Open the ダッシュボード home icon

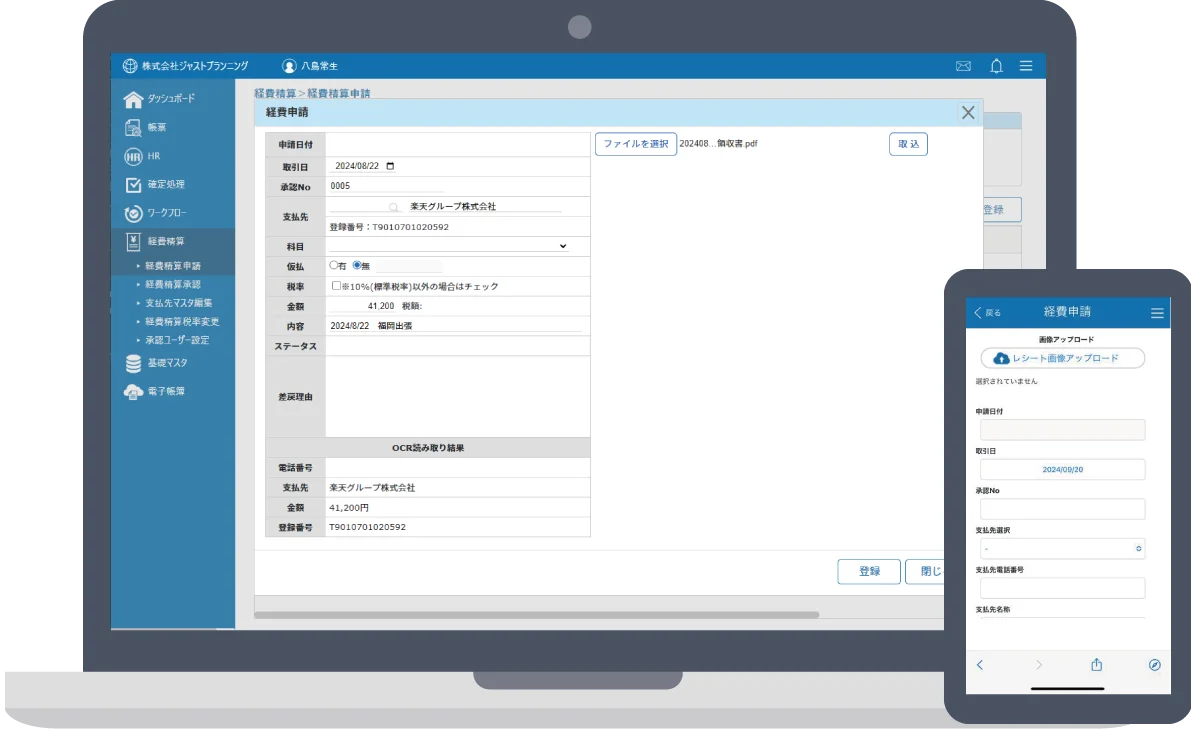click(133, 99)
